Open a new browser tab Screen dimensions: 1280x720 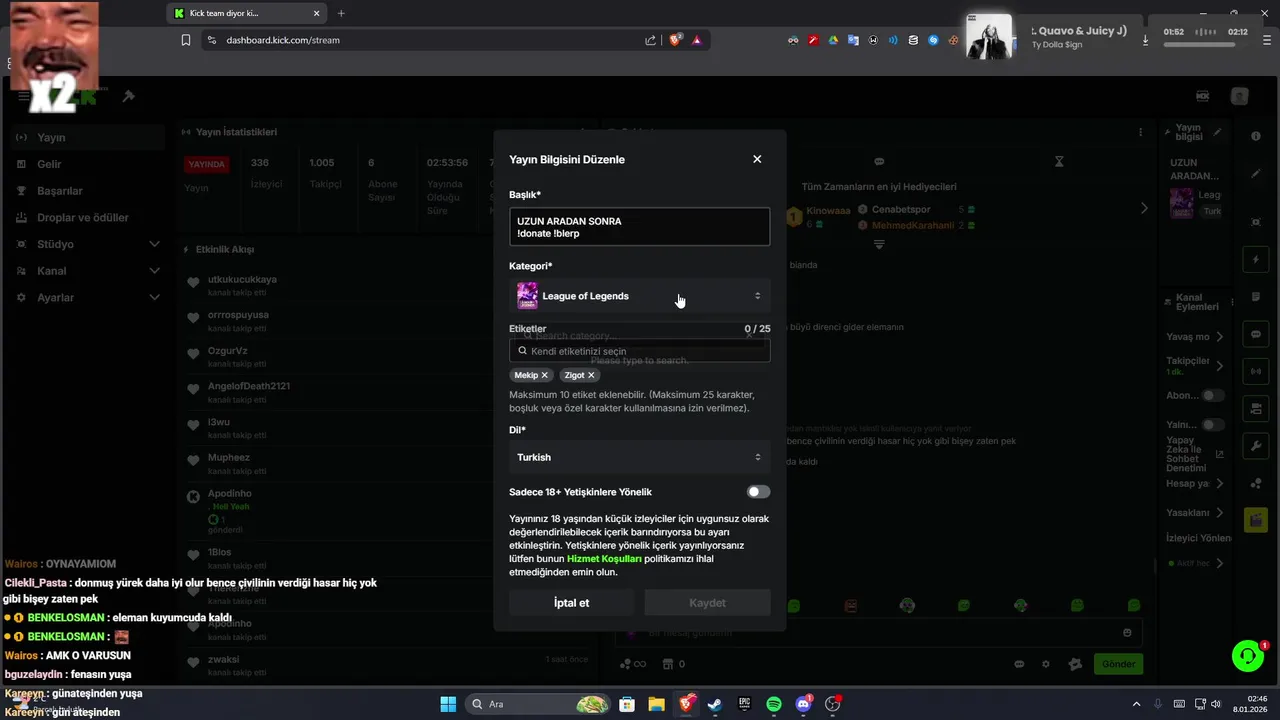point(341,13)
